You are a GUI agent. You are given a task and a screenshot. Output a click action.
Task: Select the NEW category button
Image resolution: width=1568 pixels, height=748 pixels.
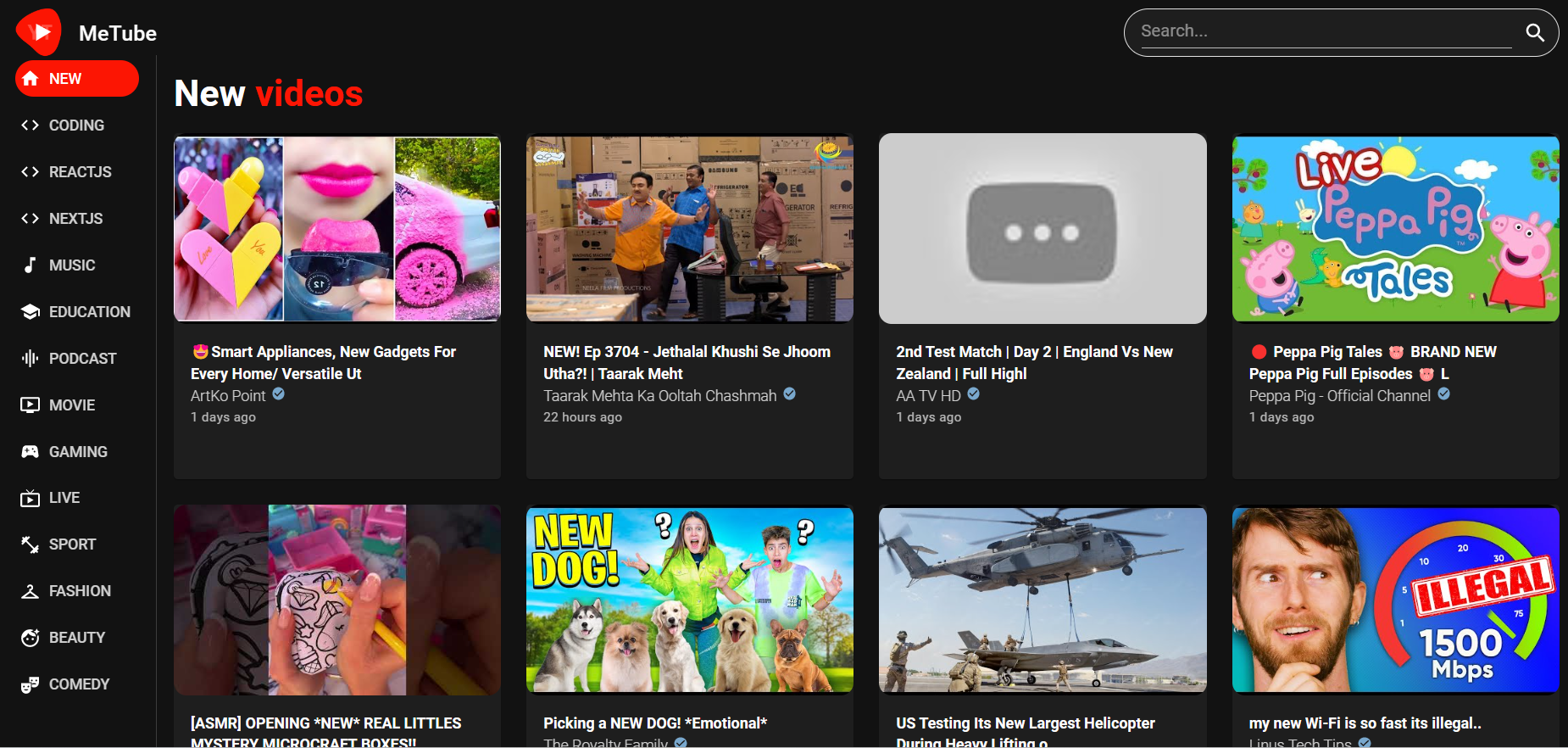(x=77, y=79)
